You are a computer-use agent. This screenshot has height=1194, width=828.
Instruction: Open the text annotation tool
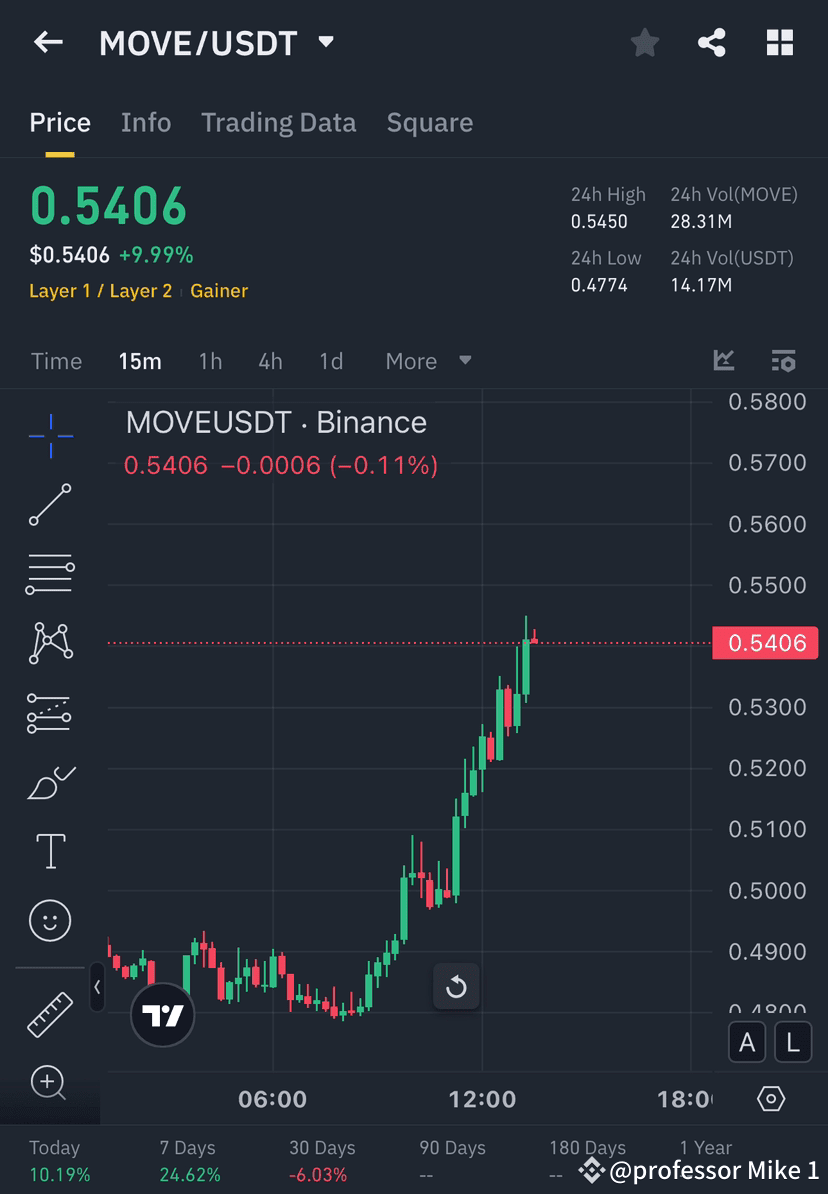pyautogui.click(x=50, y=850)
